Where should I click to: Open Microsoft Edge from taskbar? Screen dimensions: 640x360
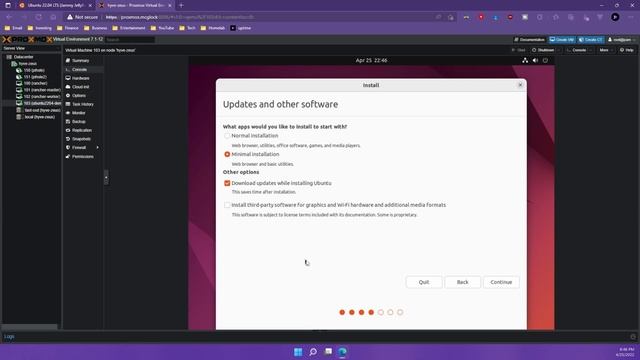click(x=342, y=352)
